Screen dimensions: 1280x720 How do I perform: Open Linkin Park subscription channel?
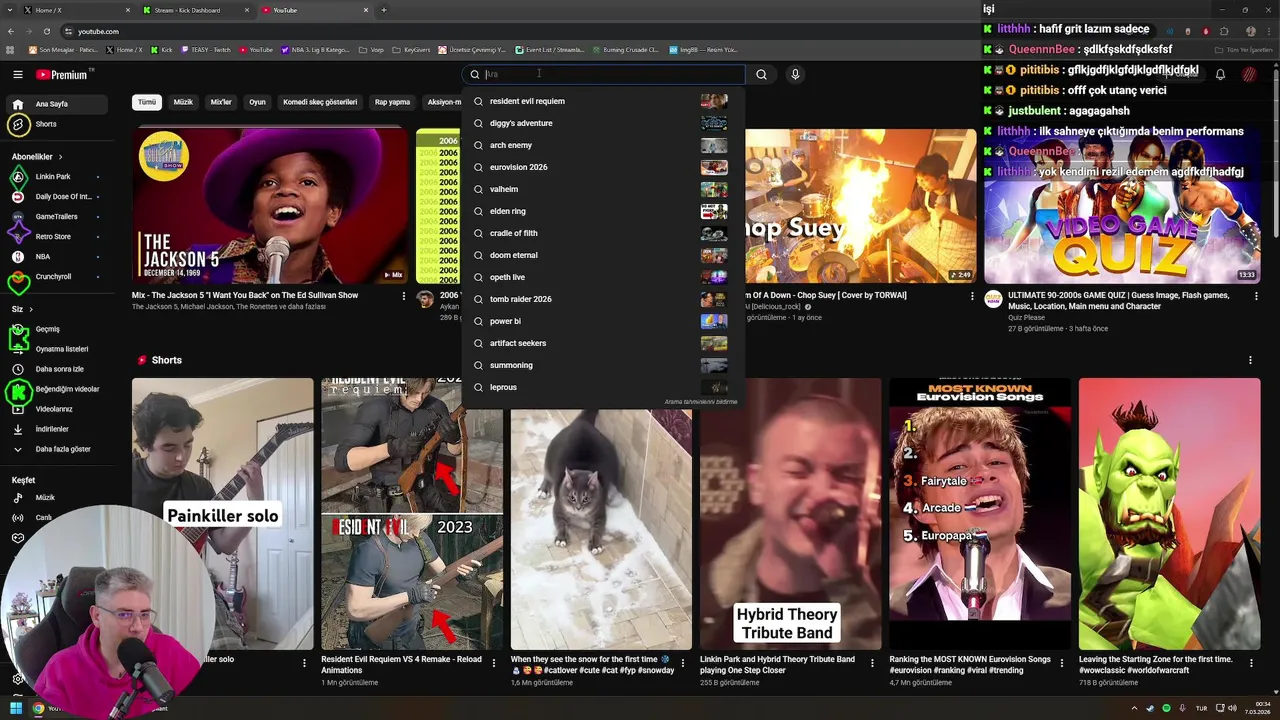pyautogui.click(x=58, y=177)
